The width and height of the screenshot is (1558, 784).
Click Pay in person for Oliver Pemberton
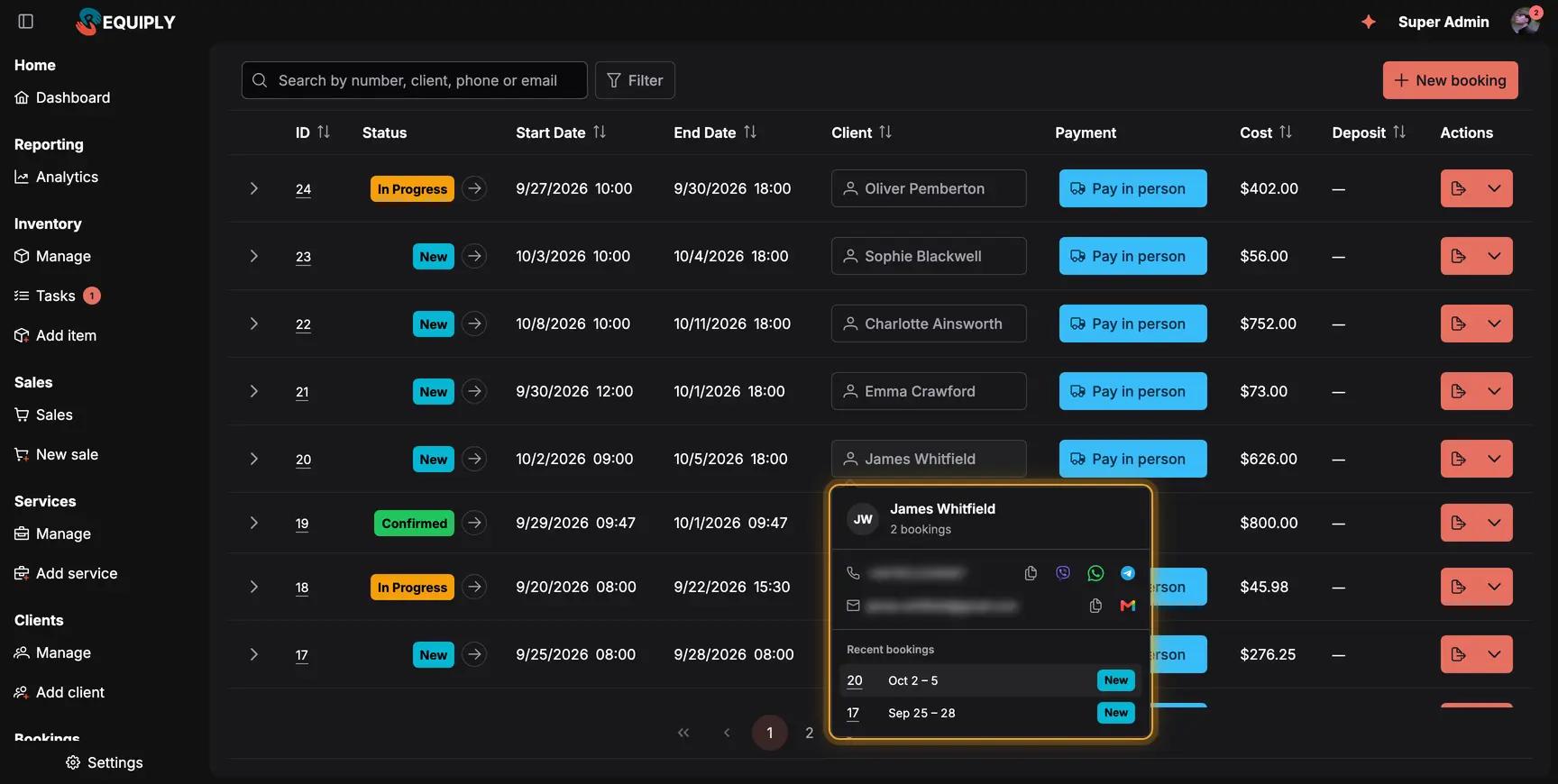[x=1132, y=188]
